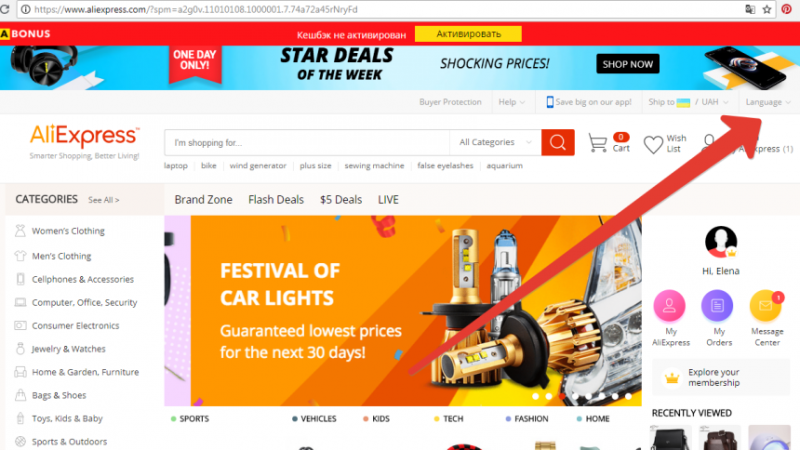Click the Pinterest extension icon

(x=786, y=9)
